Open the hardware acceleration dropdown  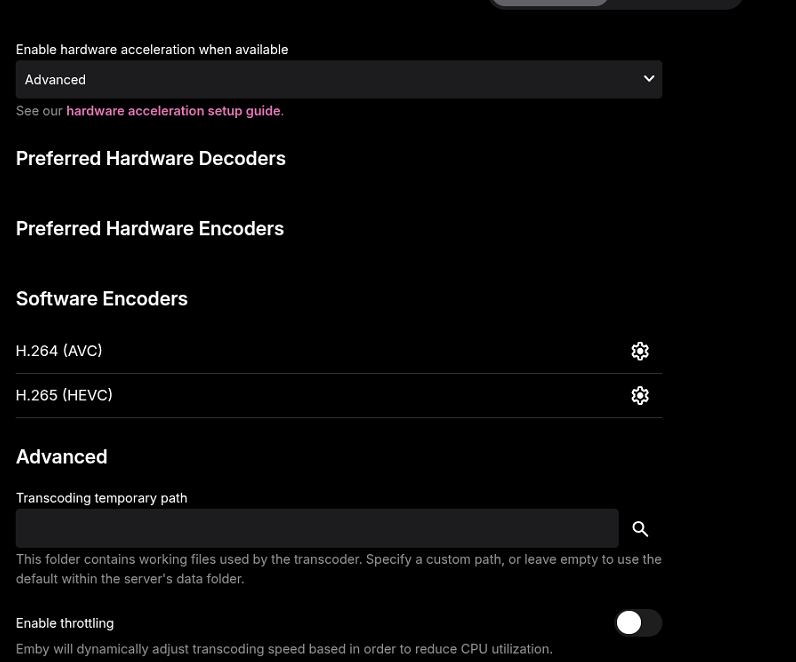click(x=338, y=80)
